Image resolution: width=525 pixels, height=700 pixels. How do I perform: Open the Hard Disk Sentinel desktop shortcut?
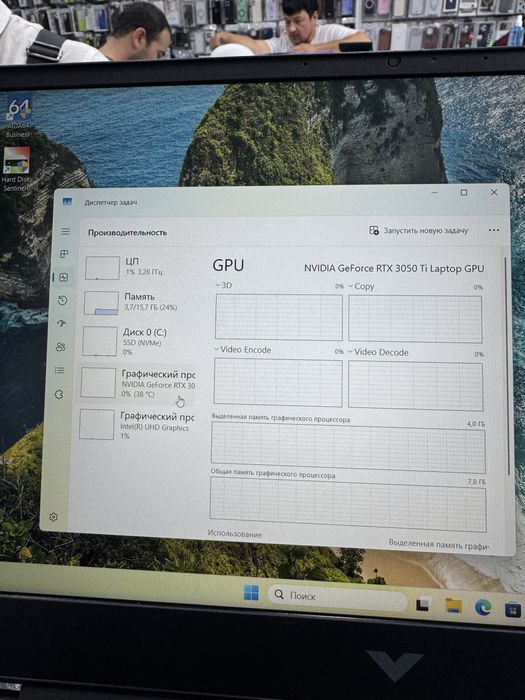click(x=16, y=169)
